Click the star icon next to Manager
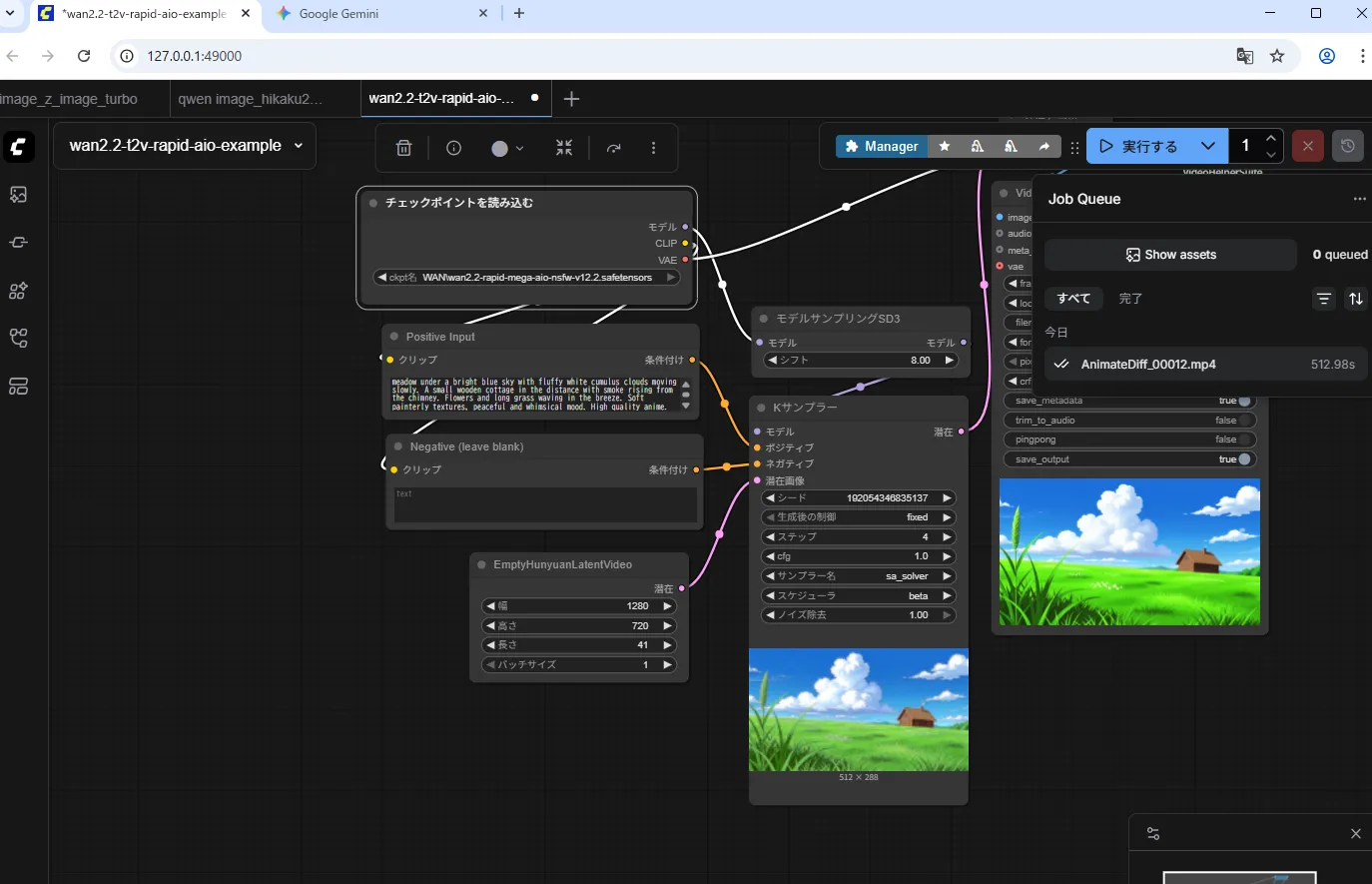 [x=944, y=146]
